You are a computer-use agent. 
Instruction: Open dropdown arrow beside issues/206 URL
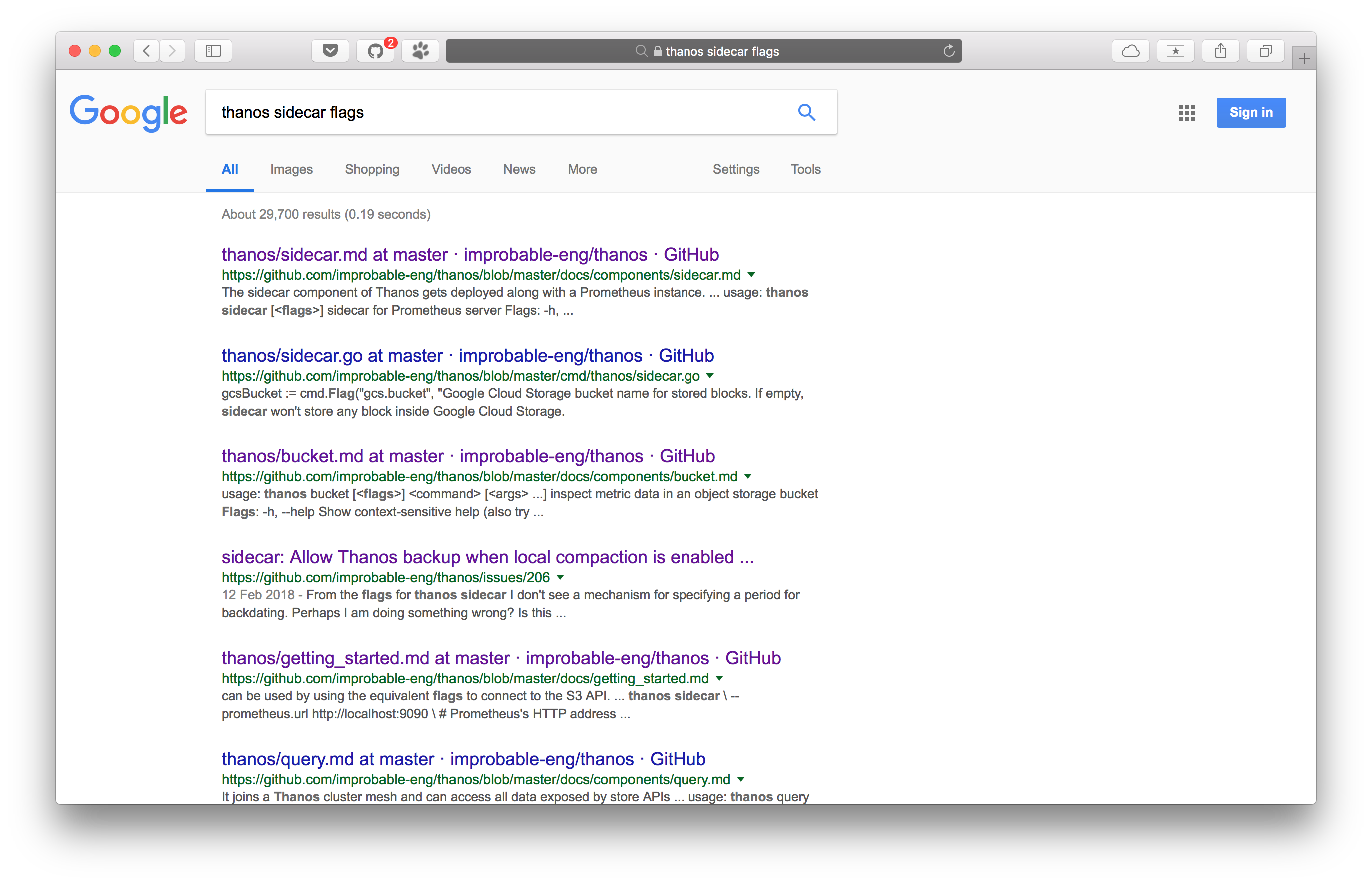pyautogui.click(x=560, y=577)
